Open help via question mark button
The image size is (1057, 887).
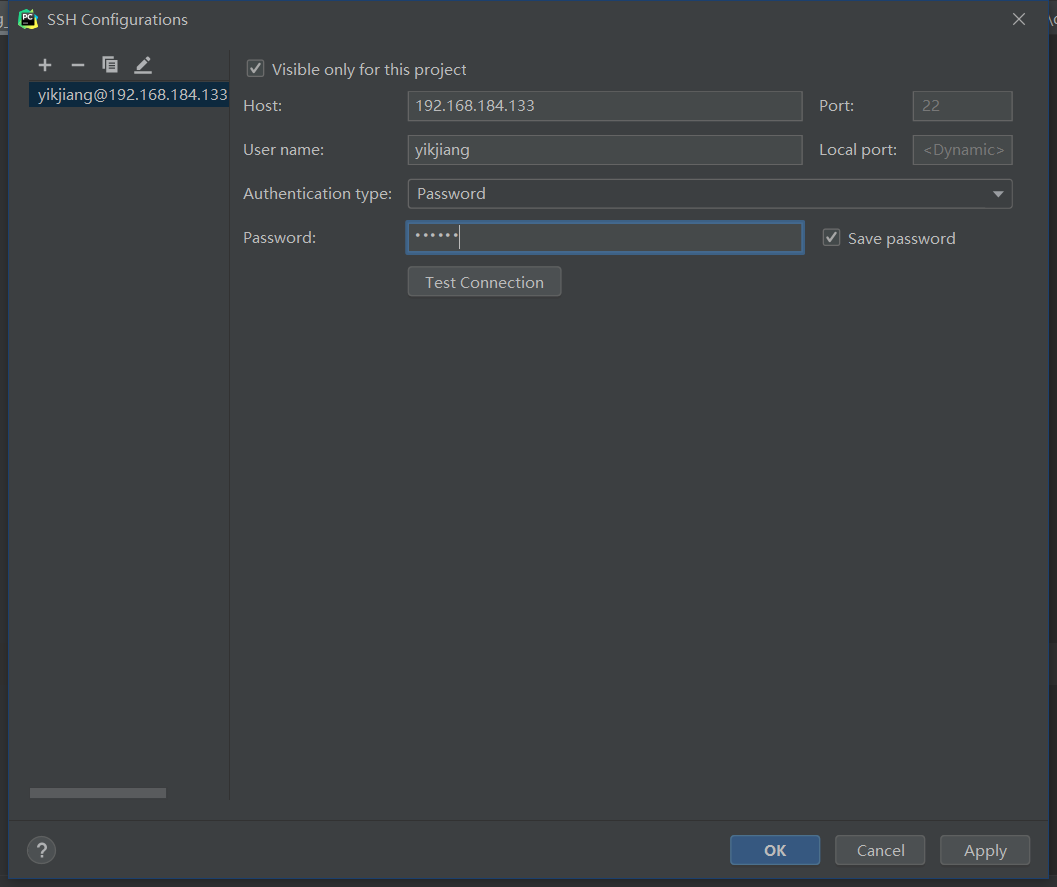click(41, 850)
